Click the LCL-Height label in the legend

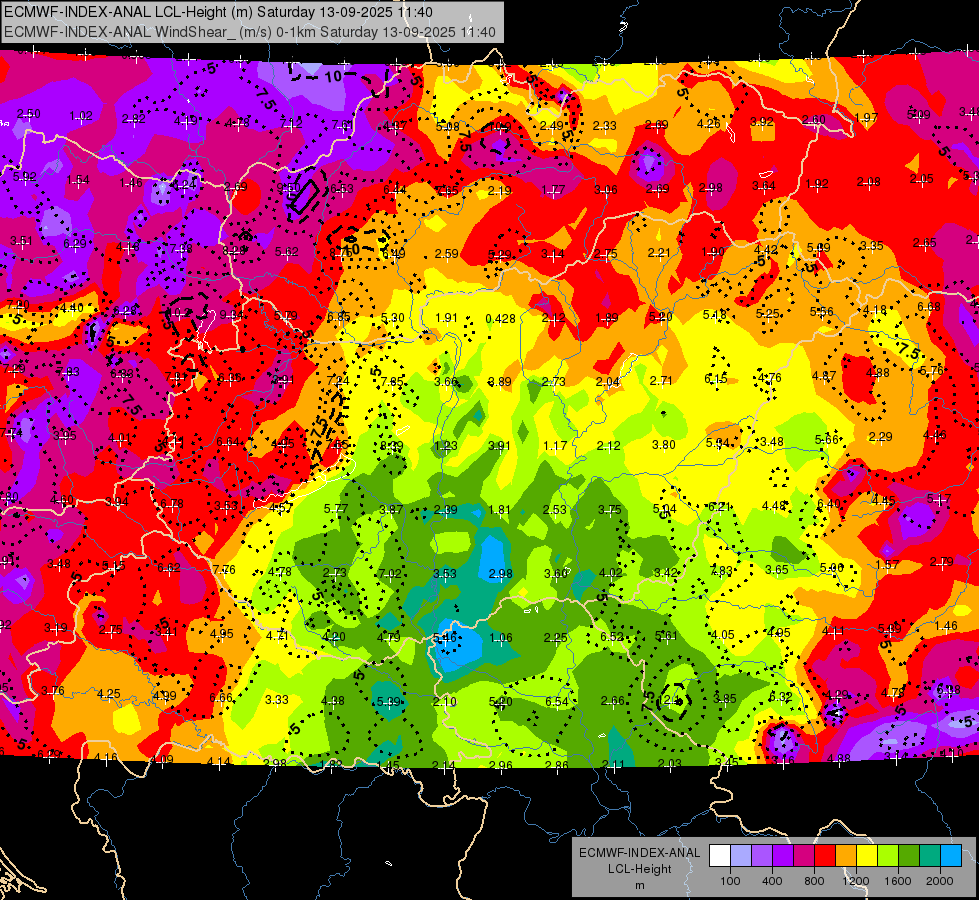click(639, 869)
